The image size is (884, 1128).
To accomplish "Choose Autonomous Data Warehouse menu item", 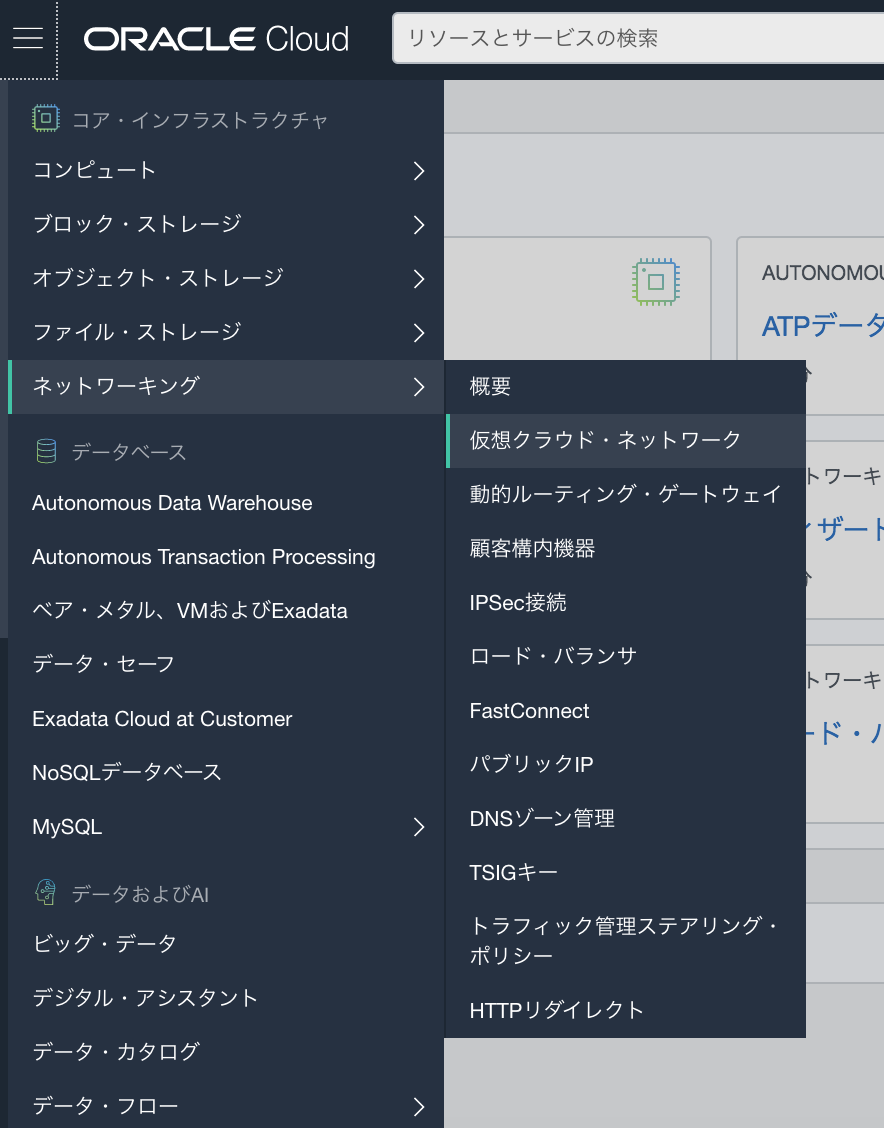I will pyautogui.click(x=172, y=503).
